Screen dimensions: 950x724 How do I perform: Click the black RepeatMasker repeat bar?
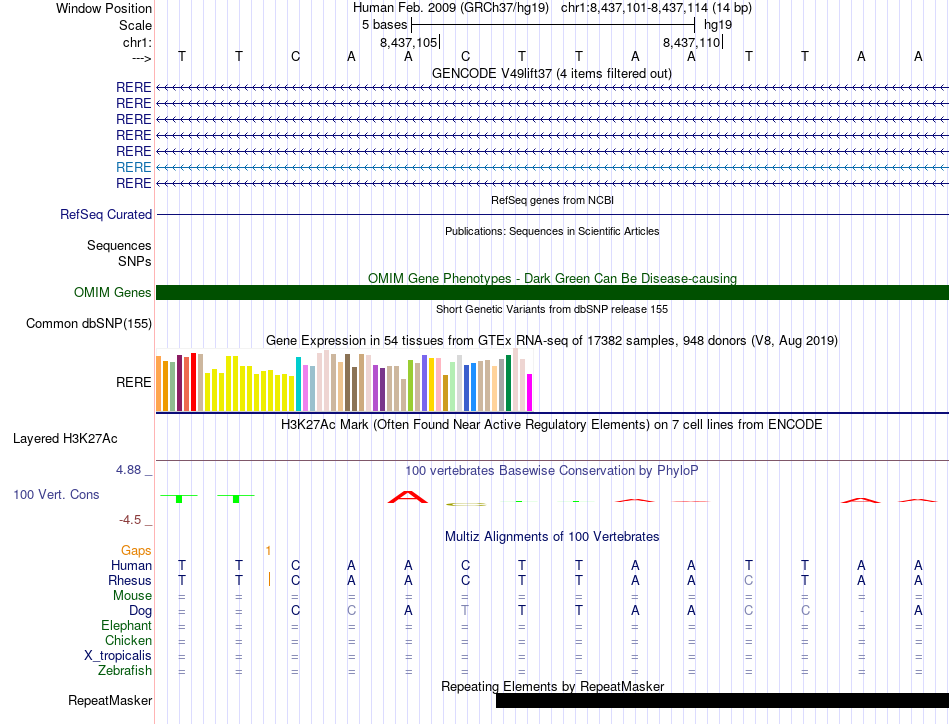point(722,700)
